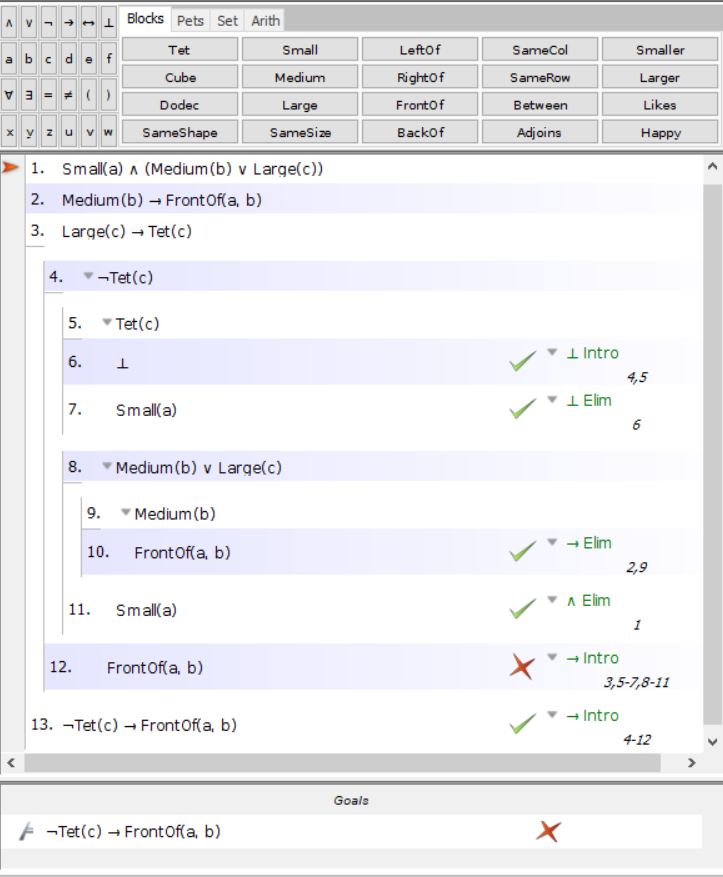Image resolution: width=723 pixels, height=877 pixels.
Task: Open rule dropdown for step 10 → Elim
Action: [x=552, y=542]
